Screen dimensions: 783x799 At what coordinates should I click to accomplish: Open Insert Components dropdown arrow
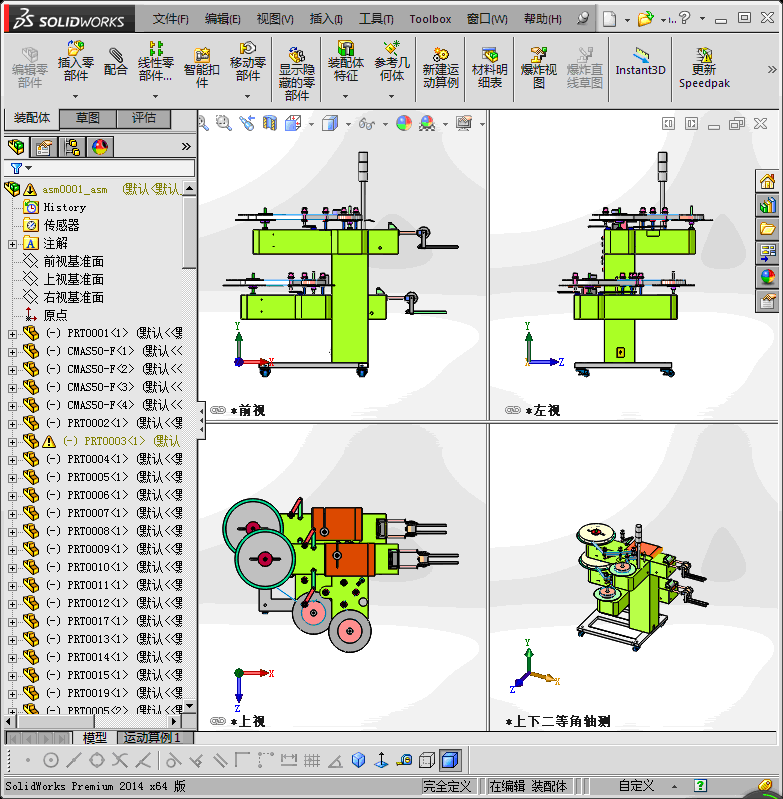click(x=75, y=96)
